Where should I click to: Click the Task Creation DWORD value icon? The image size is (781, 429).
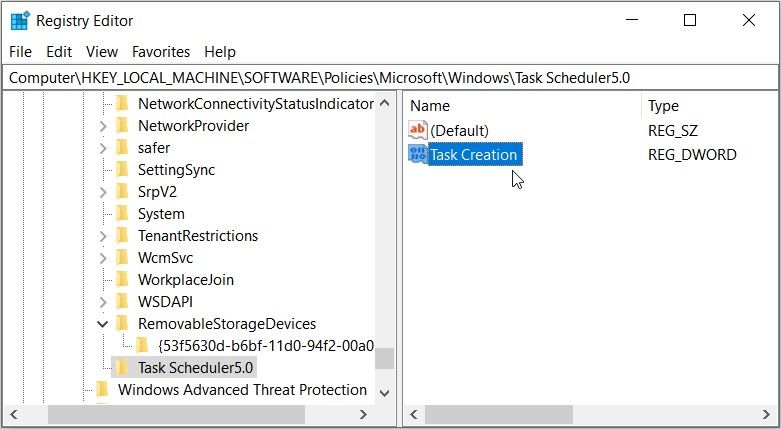point(418,155)
